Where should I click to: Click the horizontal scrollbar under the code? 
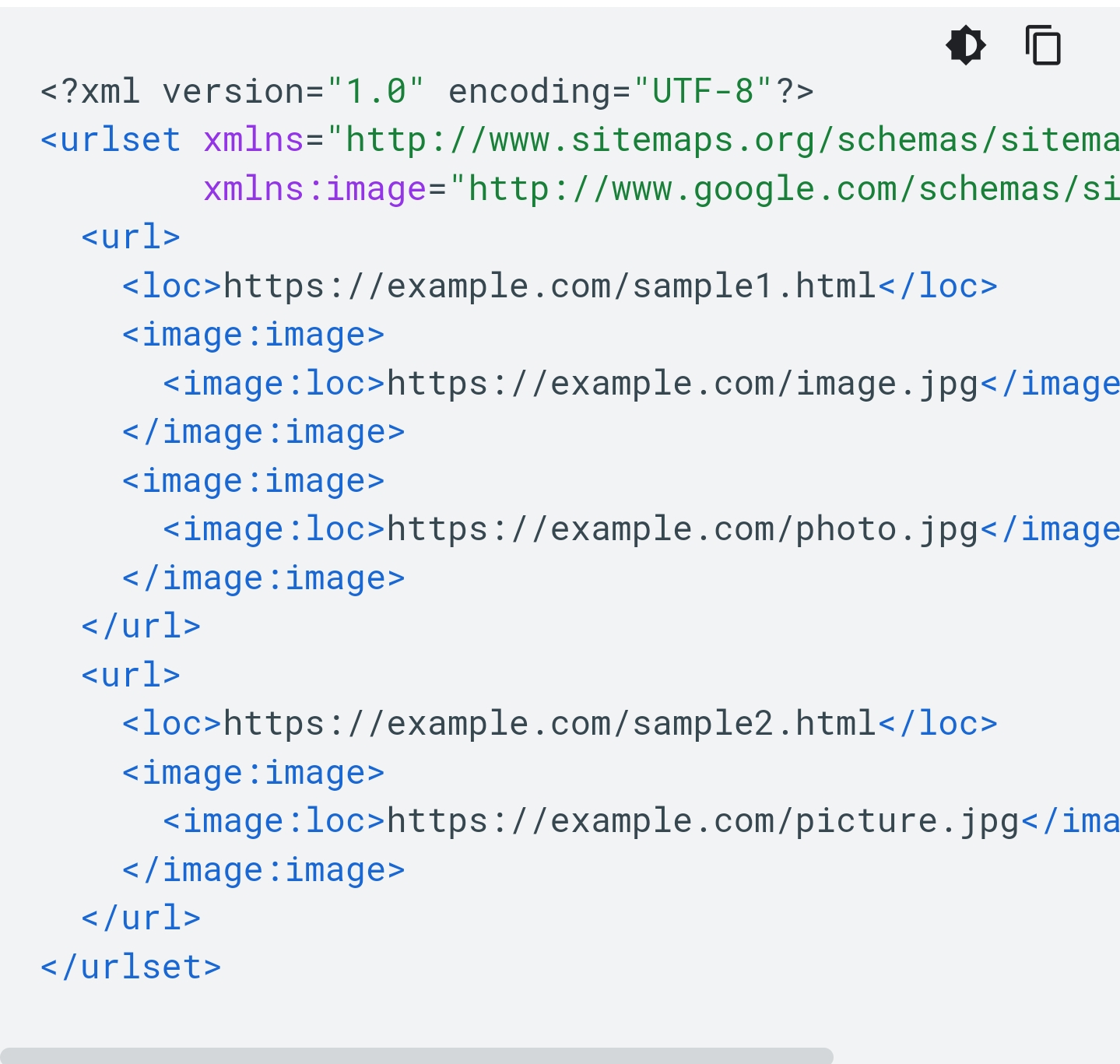pos(416,1055)
